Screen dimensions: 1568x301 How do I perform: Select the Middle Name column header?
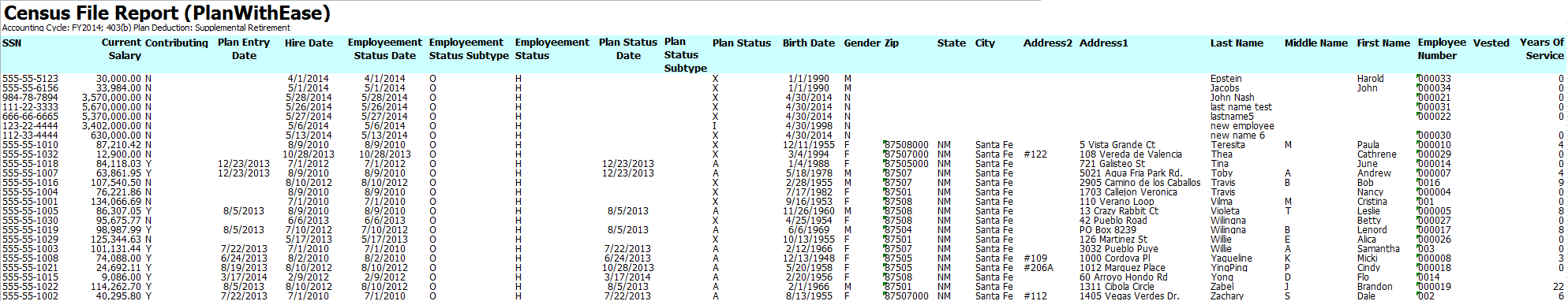[1316, 43]
